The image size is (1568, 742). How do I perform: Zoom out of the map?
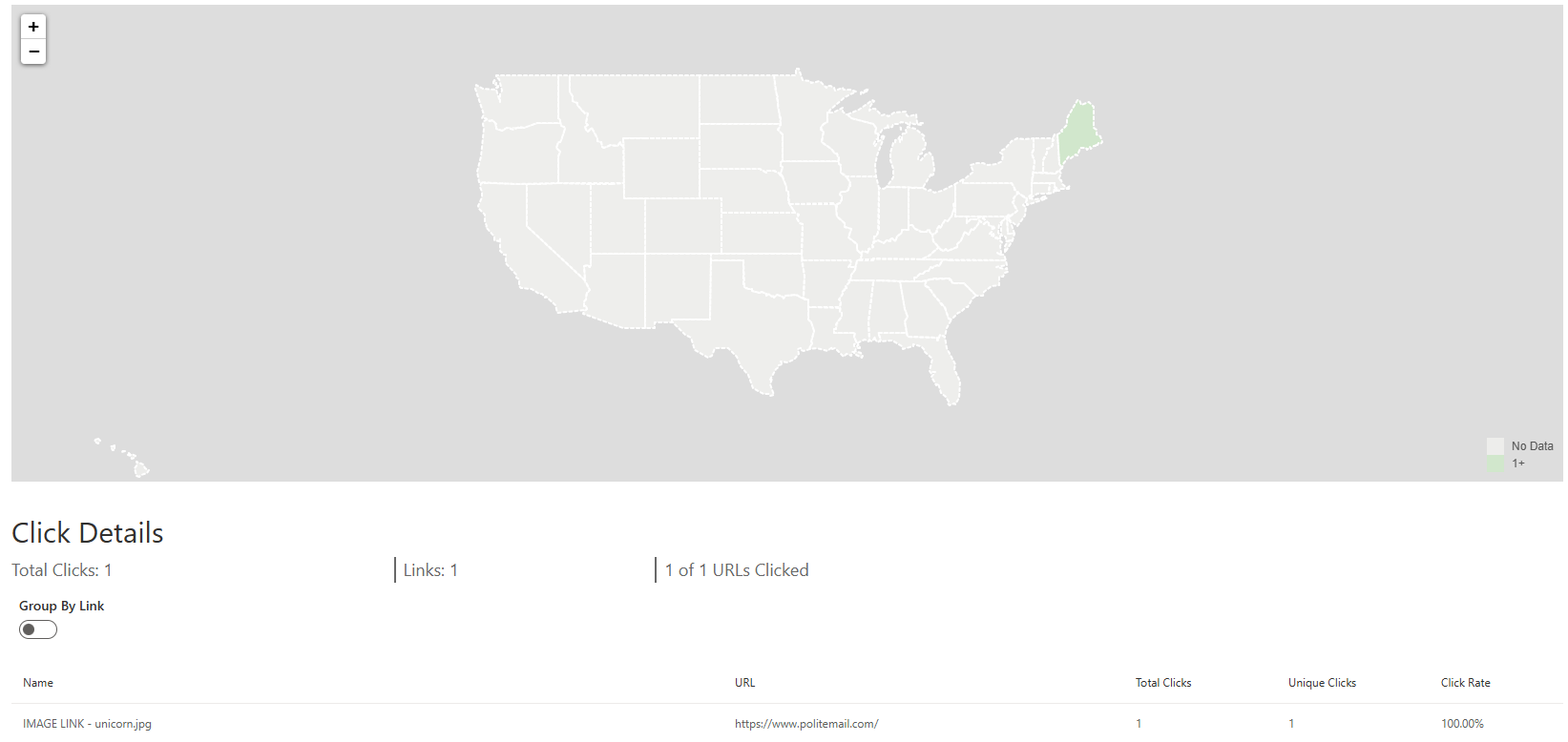point(33,52)
